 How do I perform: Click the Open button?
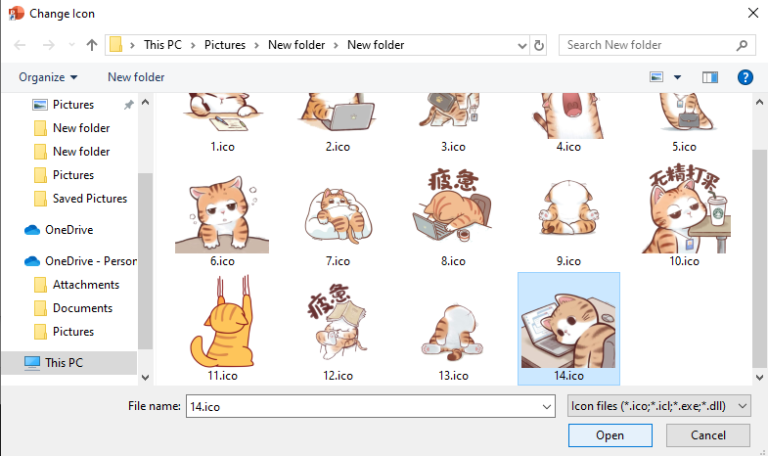pyautogui.click(x=610, y=435)
